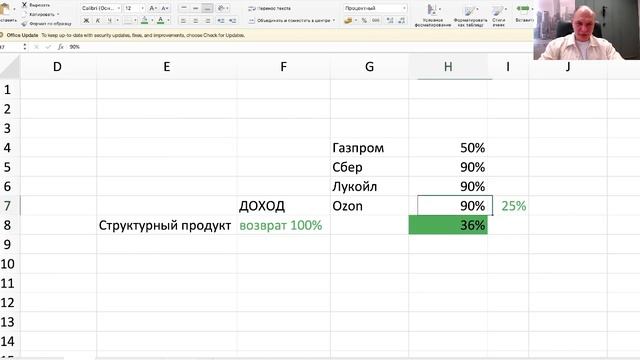
Task: Apply the green fill color bucket
Action: pyautogui.click(x=144, y=20)
